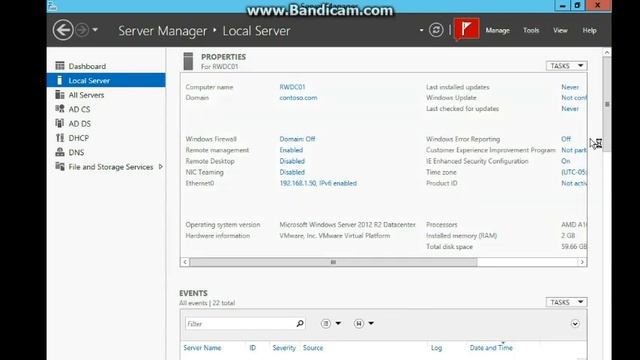Click the Product ID status link
This screenshot has width=640, height=360.
coord(574,183)
